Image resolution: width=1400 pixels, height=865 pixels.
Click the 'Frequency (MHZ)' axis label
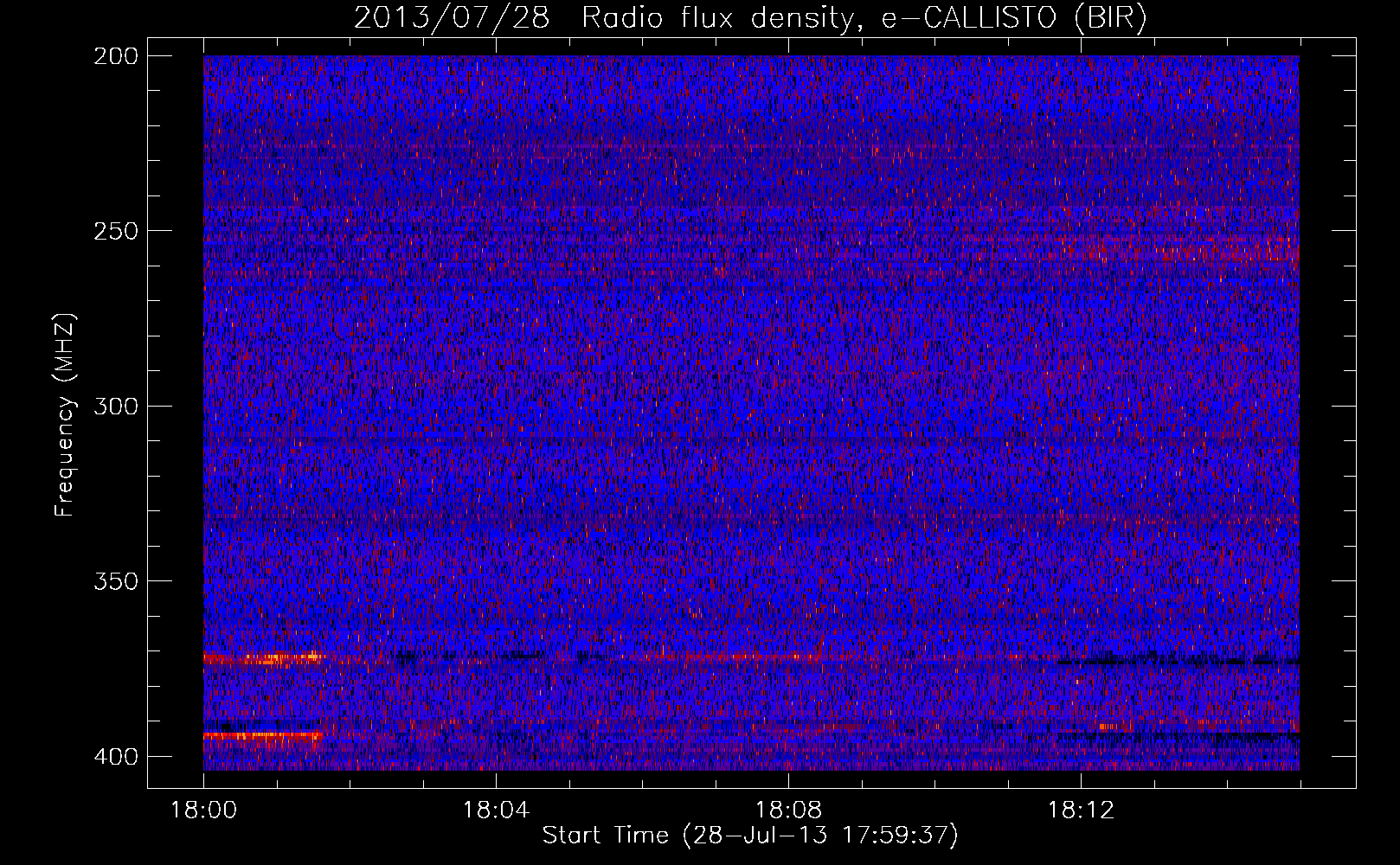point(65,415)
